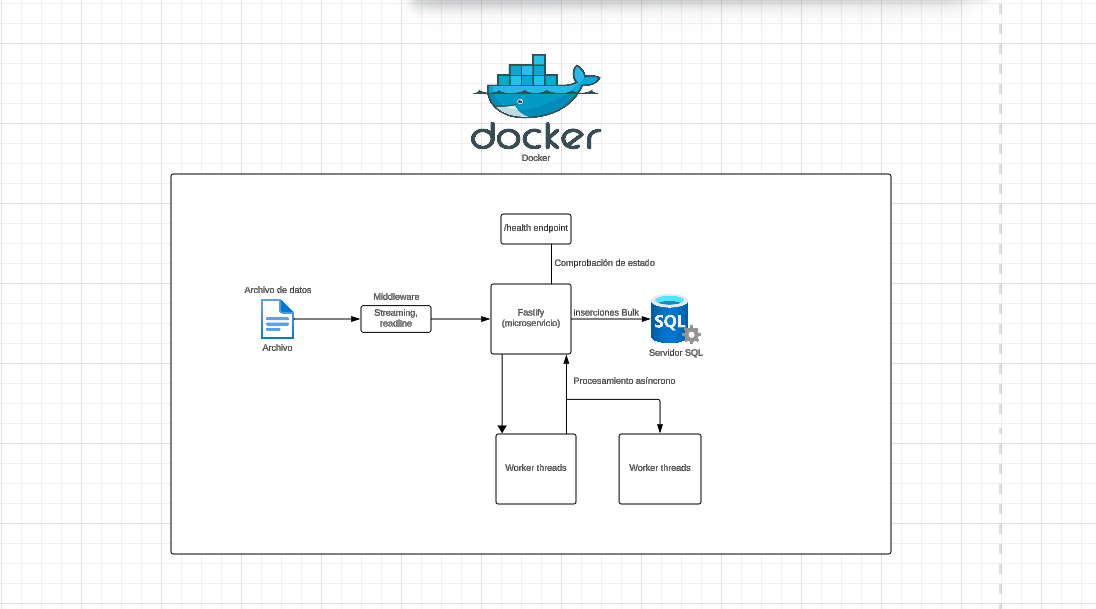Viewport: 1096px width, 609px height.
Task: Click the Fastify (microservicio) box
Action: [530, 319]
